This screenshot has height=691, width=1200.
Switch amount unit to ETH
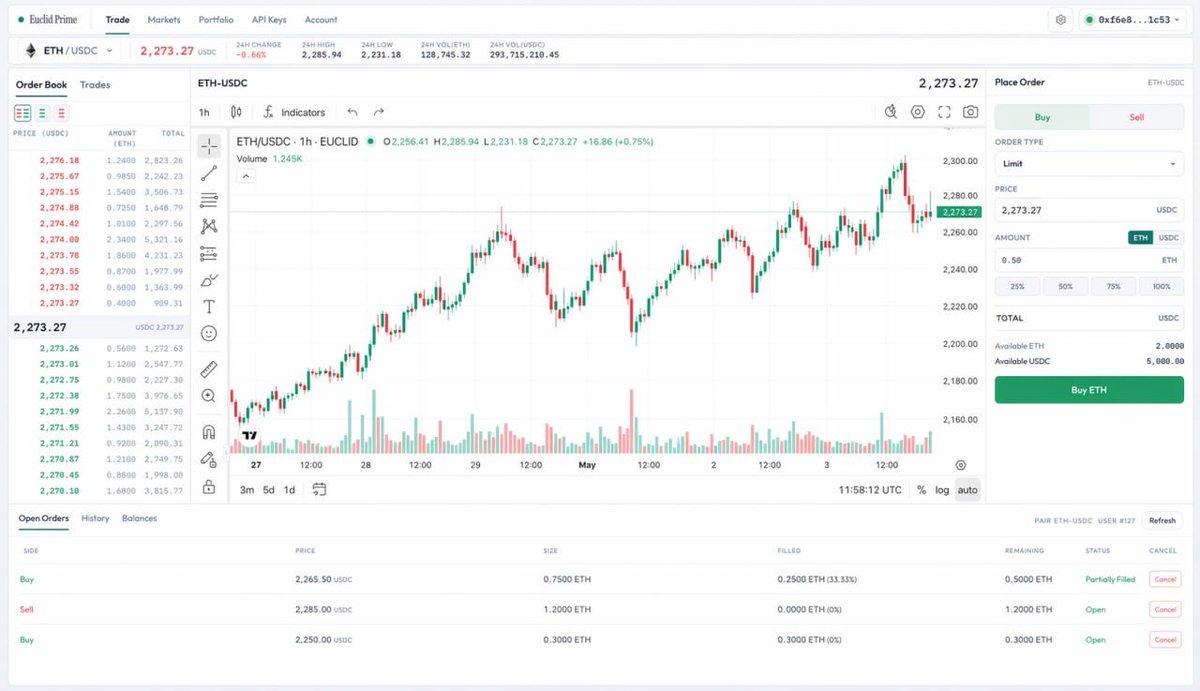click(x=1139, y=237)
